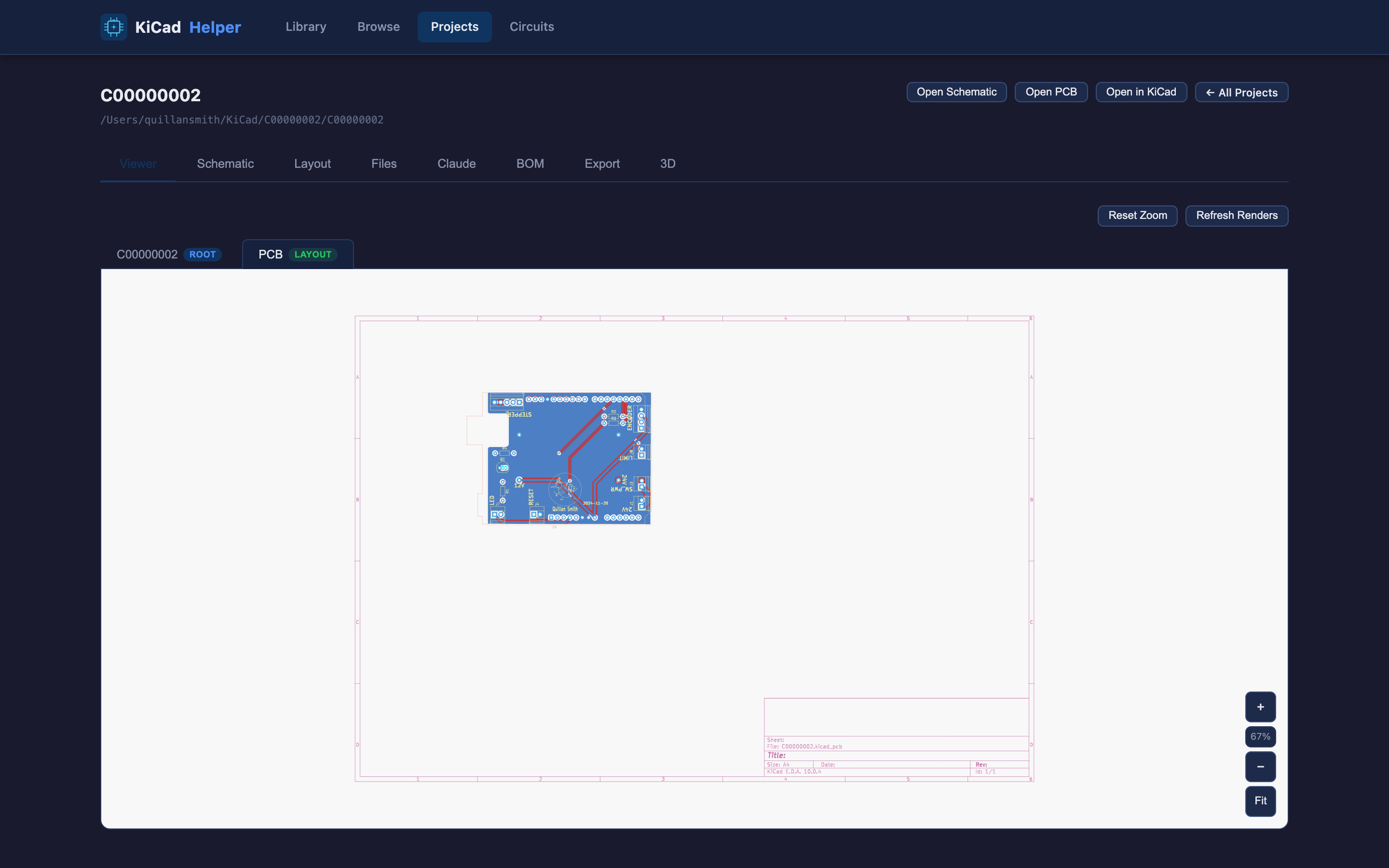This screenshot has height=868, width=1389.
Task: Return to All Projects
Action: pyautogui.click(x=1241, y=93)
